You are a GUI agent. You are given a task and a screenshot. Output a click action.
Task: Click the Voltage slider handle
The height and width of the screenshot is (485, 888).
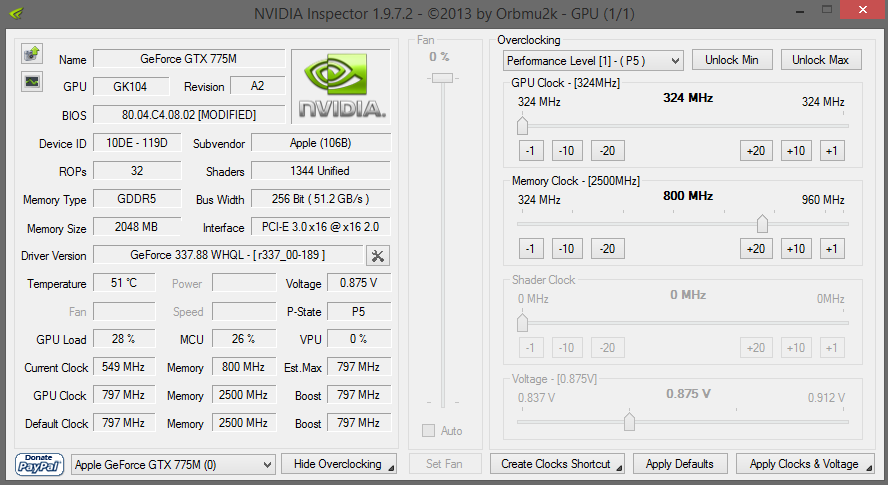click(x=629, y=422)
